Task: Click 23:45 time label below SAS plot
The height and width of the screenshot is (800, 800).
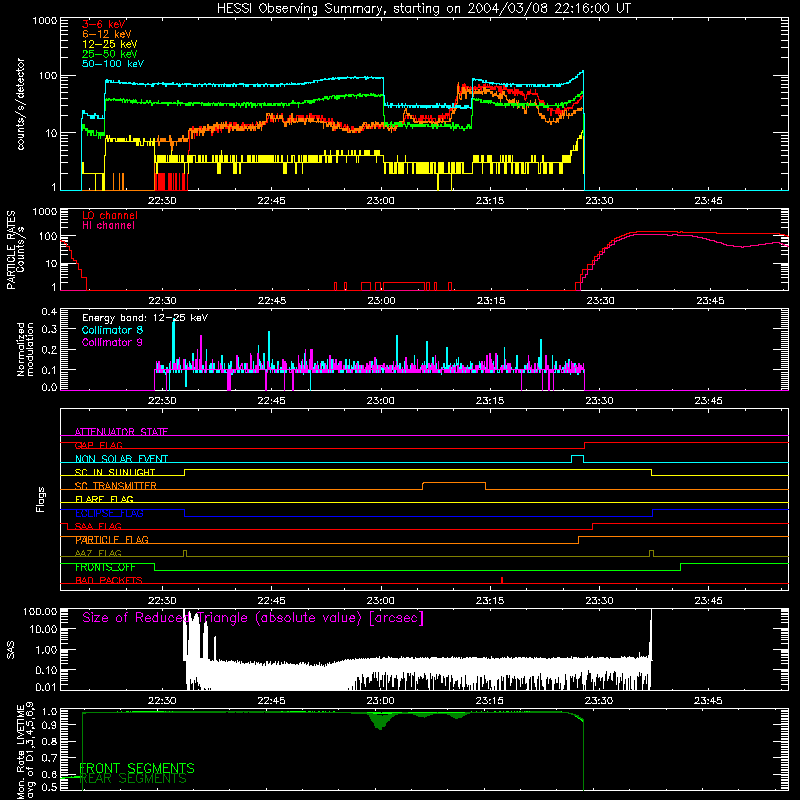Action: coord(708,701)
